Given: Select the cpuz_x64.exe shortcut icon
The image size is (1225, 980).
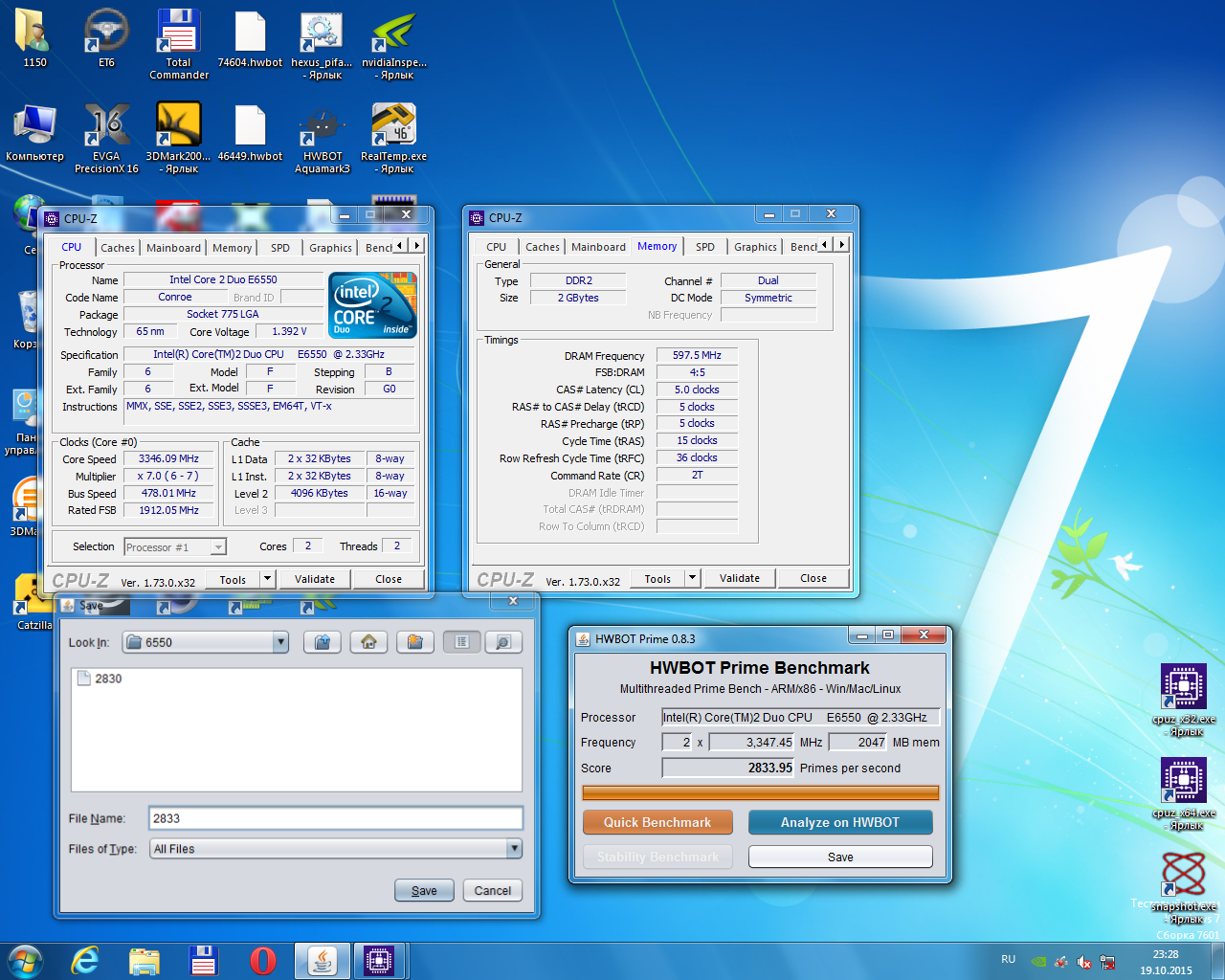Looking at the screenshot, I should [1184, 794].
